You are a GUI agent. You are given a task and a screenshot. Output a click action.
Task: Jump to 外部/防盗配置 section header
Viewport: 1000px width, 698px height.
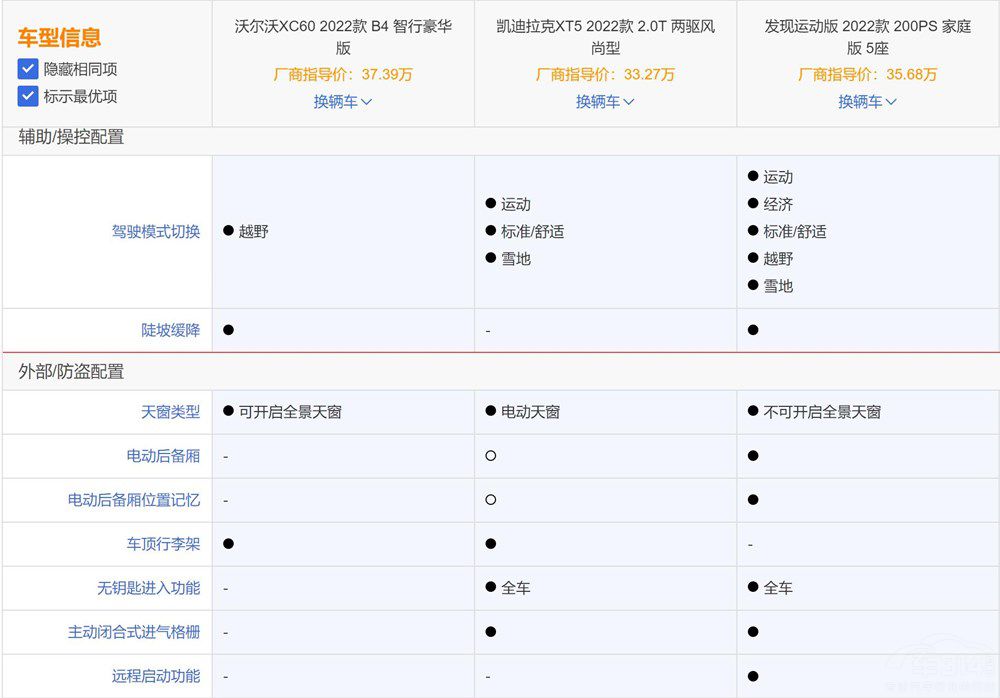click(71, 371)
